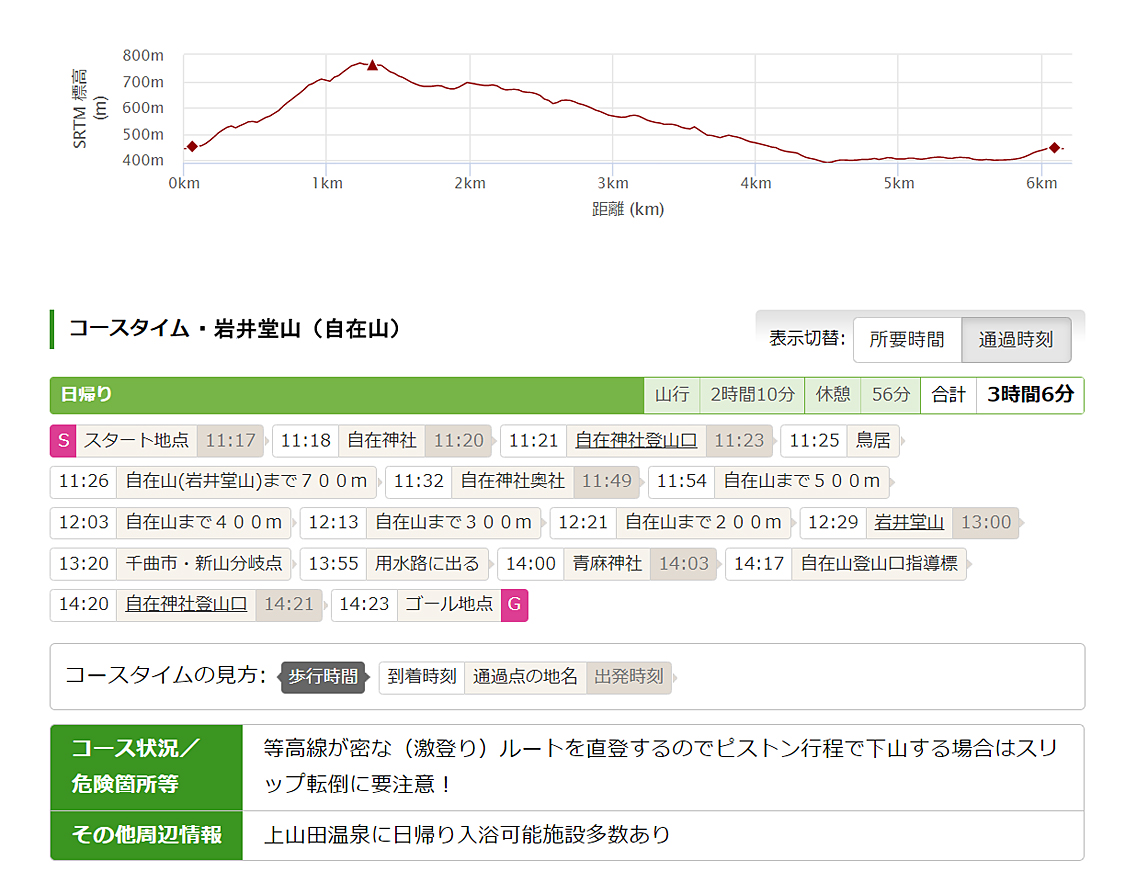Click the 青麻神社 waypoint
Image resolution: width=1125 pixels, height=871 pixels.
[x=607, y=564]
